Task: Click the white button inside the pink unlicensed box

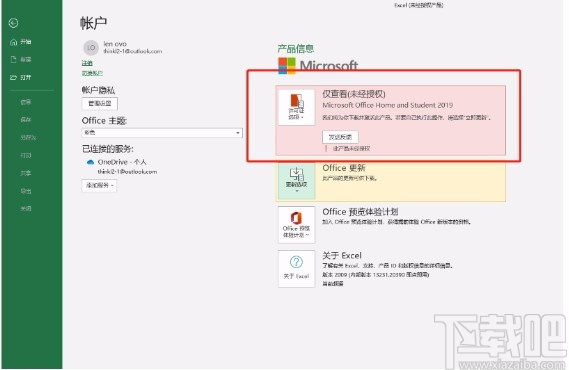Action: pos(340,137)
